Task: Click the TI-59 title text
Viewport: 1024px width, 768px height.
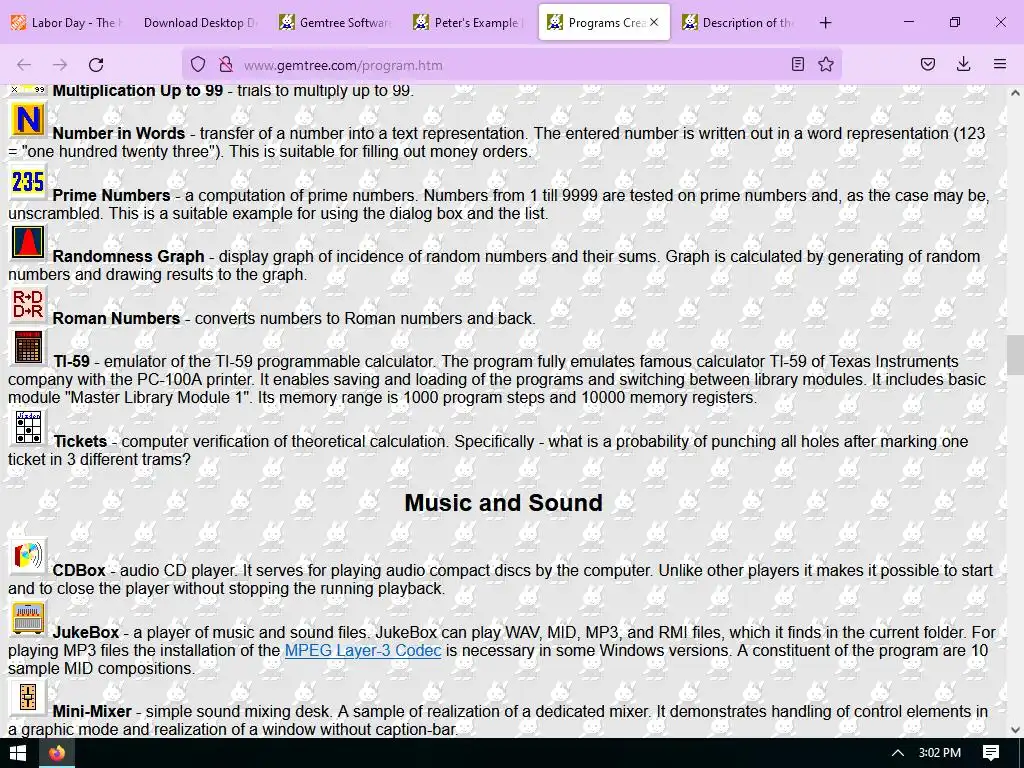Action: [72, 362]
